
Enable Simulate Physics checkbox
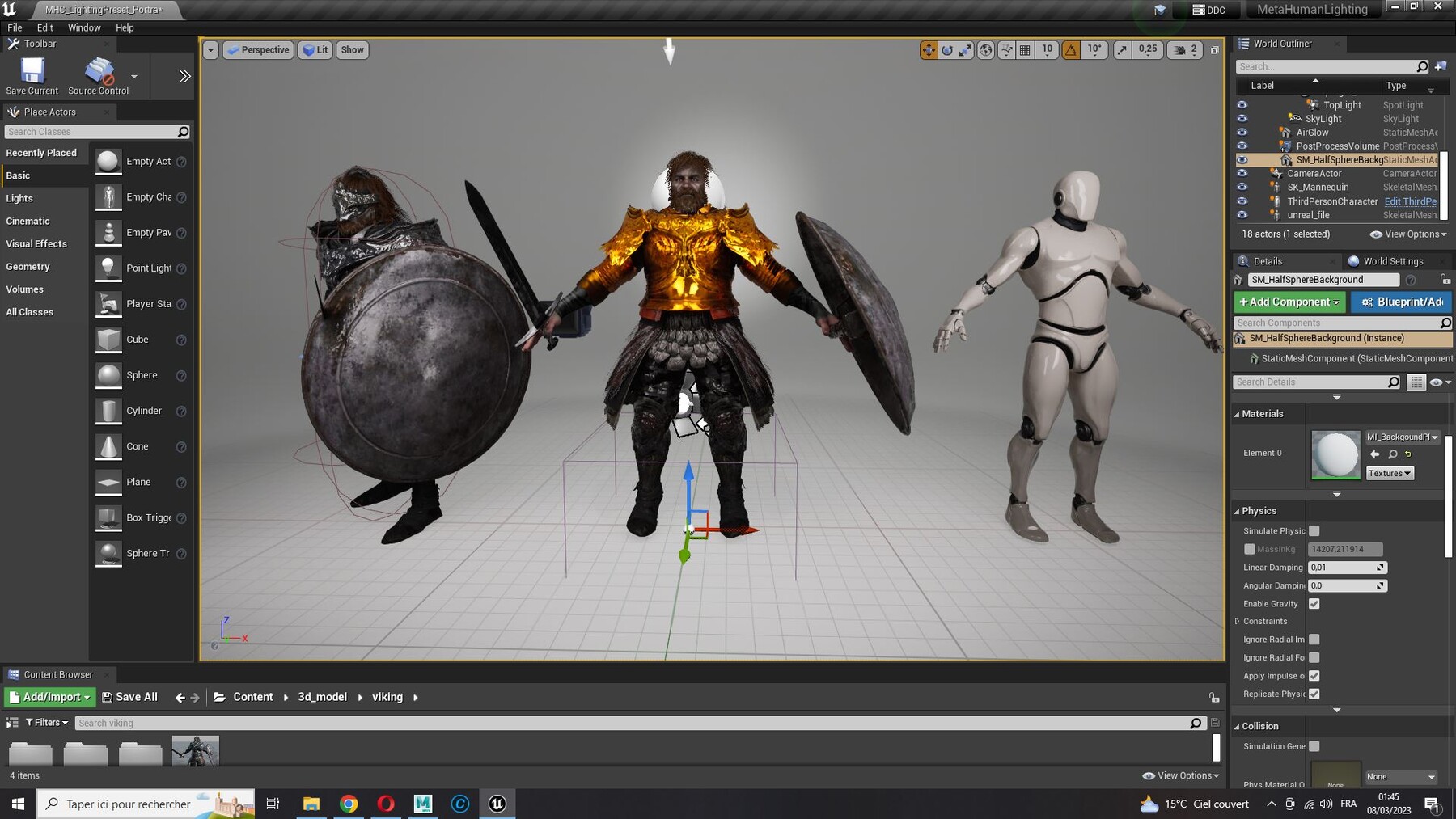tap(1314, 531)
